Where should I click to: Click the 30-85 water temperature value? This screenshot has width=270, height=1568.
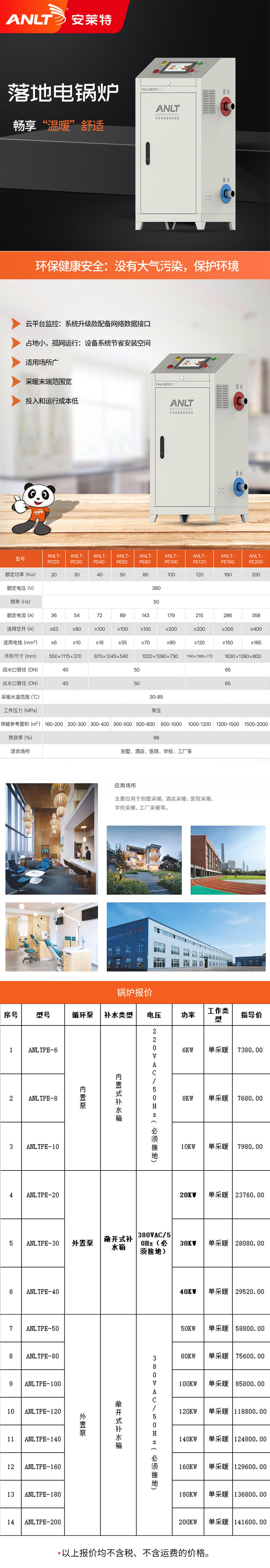[156, 697]
